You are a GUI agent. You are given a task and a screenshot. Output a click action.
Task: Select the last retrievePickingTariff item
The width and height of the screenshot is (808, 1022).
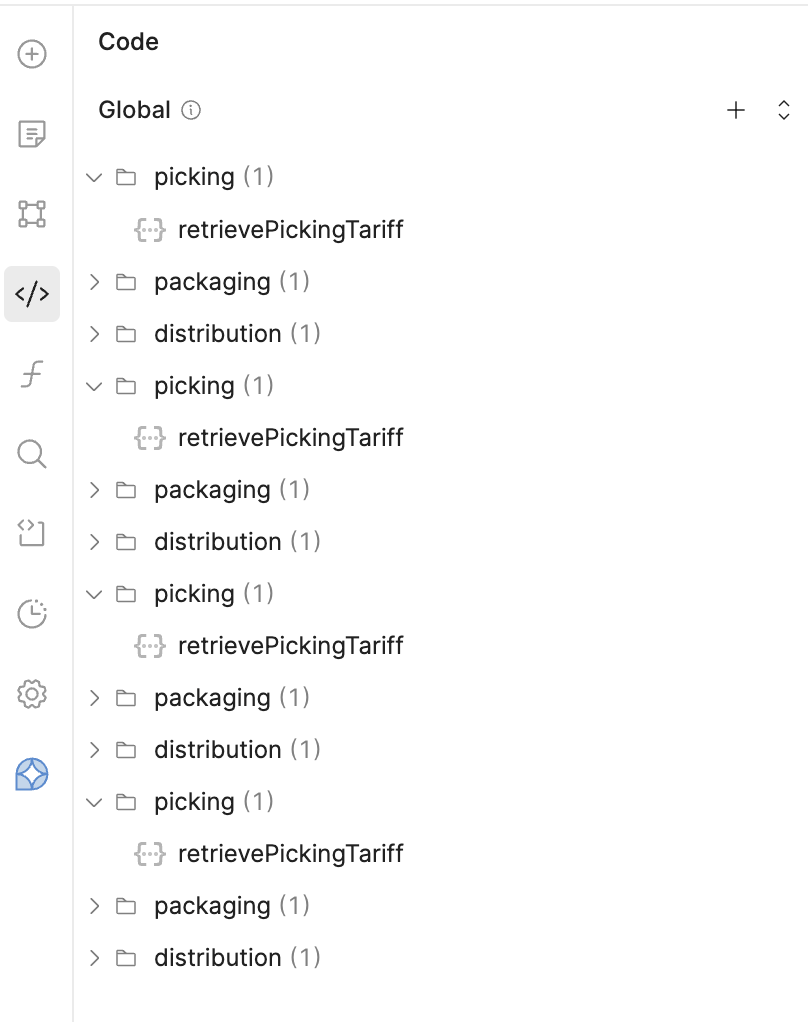(290, 854)
